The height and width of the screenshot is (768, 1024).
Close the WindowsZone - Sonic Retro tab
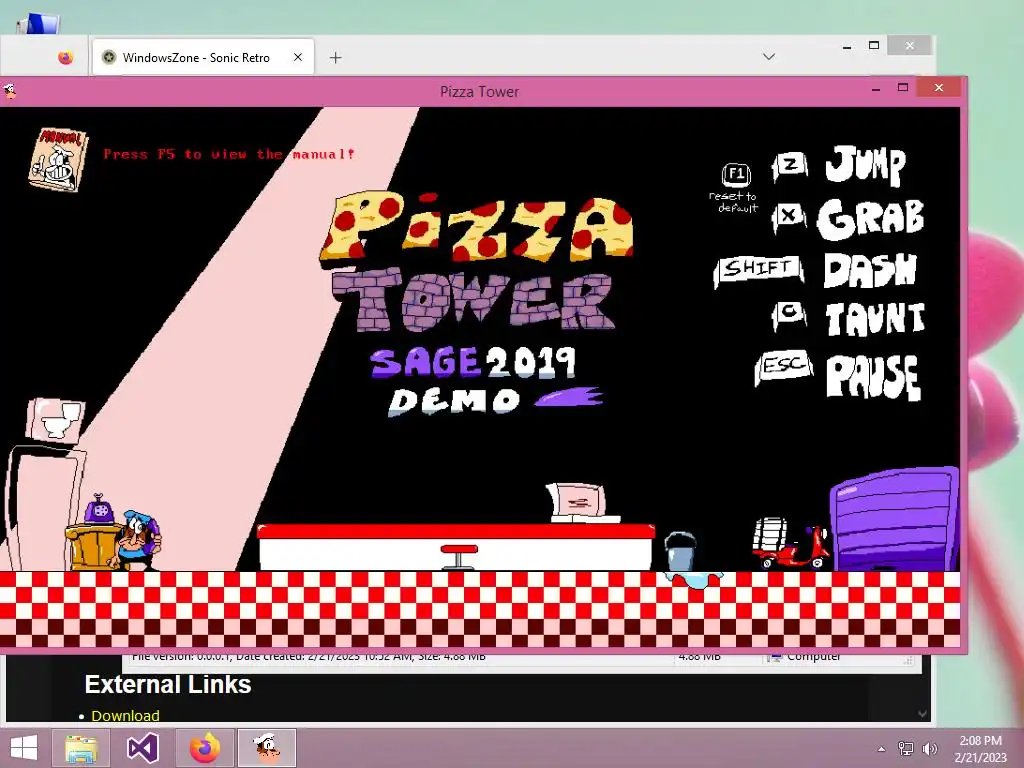pyautogui.click(x=298, y=57)
